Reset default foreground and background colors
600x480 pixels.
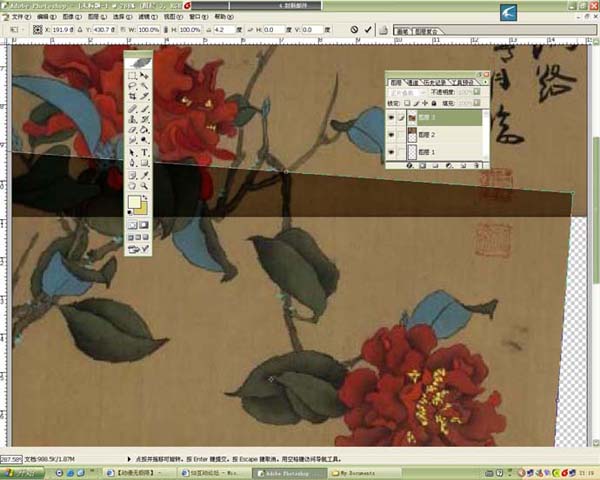(130, 212)
